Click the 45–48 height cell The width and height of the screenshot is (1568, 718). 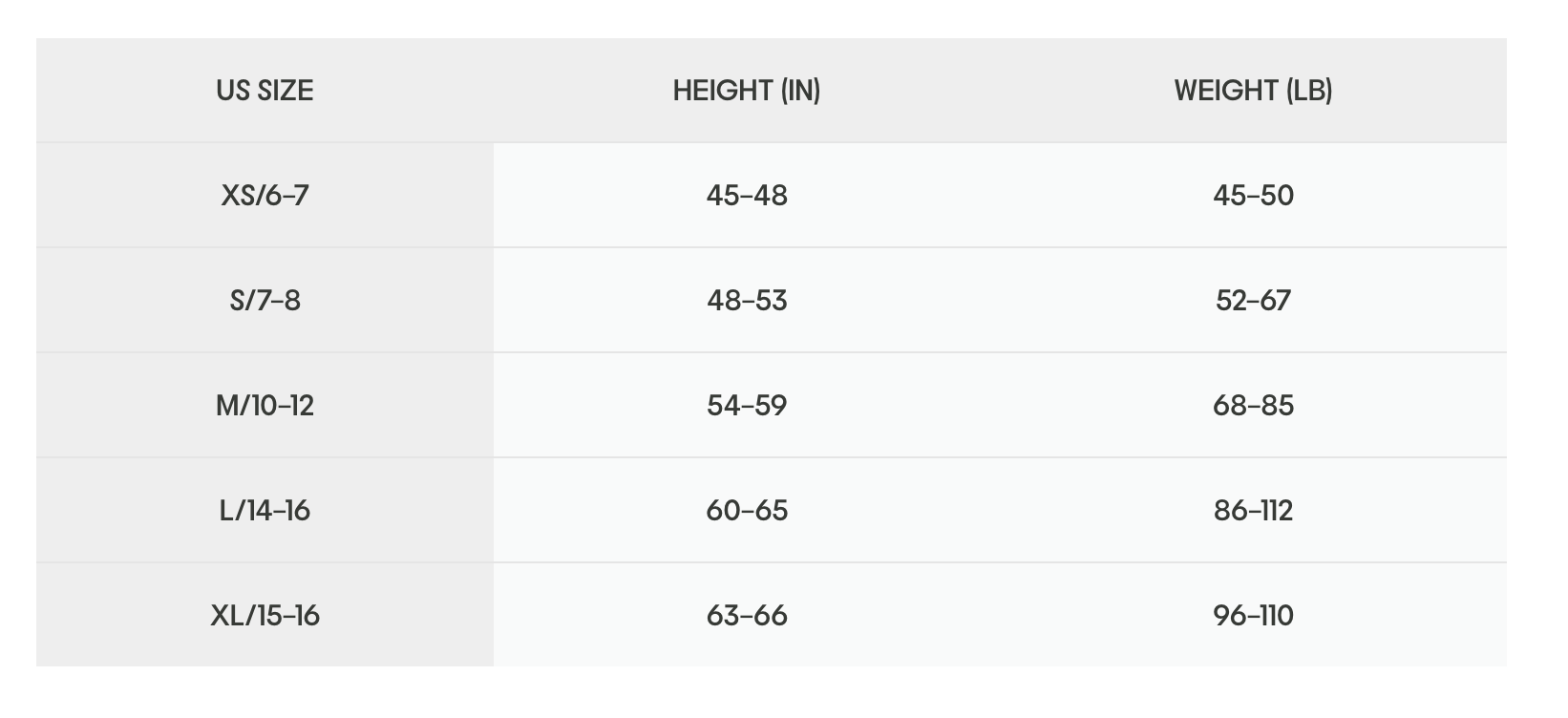(747, 196)
